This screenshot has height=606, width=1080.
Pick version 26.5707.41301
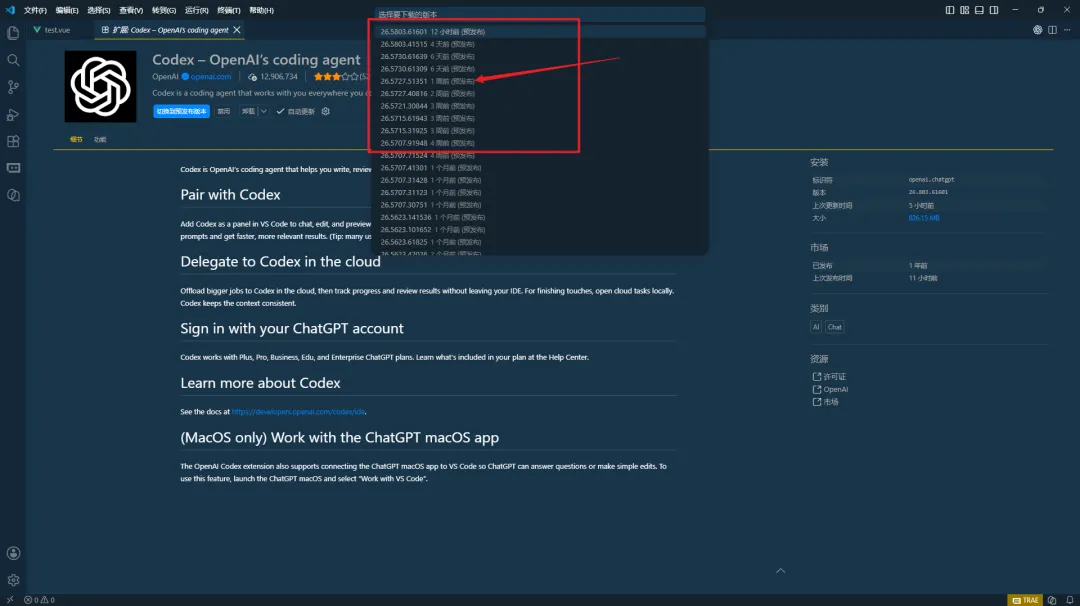540,168
